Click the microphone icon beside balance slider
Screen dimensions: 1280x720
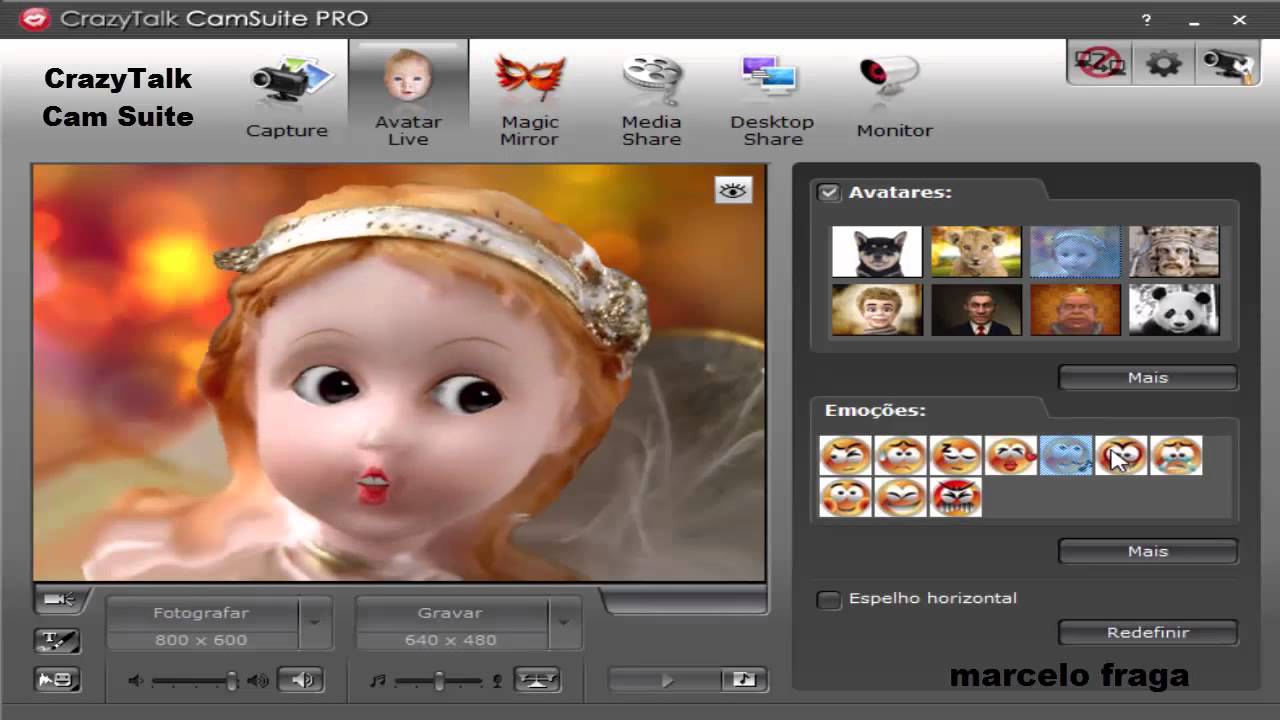click(x=497, y=681)
